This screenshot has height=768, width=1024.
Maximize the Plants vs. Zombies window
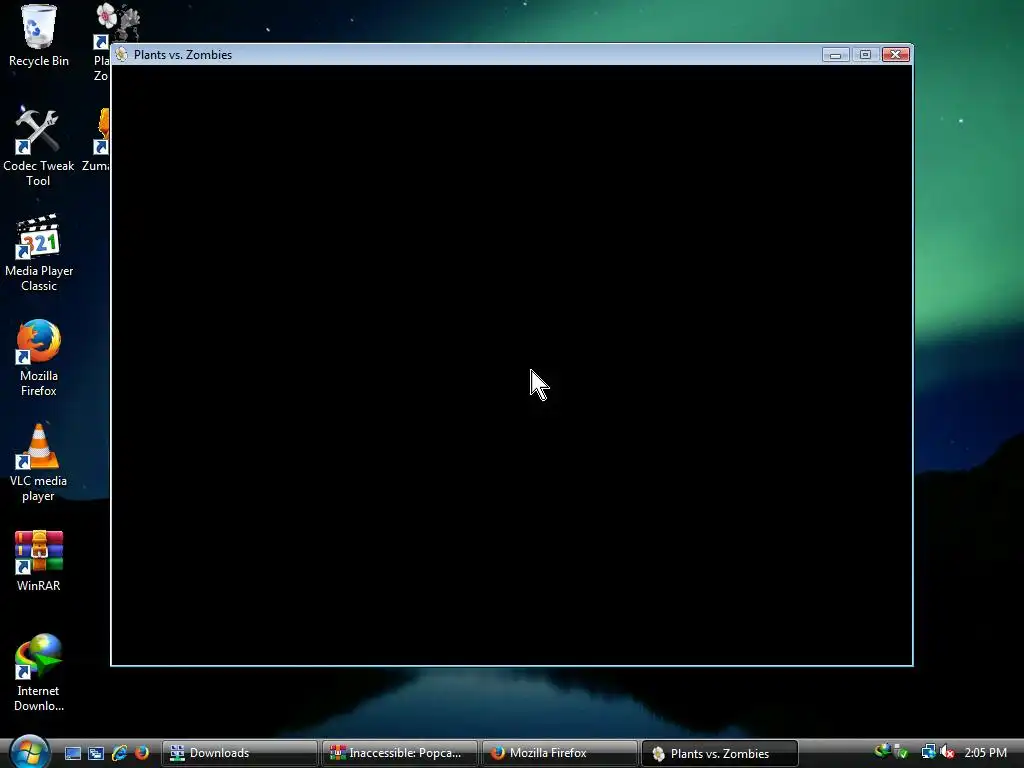click(865, 55)
